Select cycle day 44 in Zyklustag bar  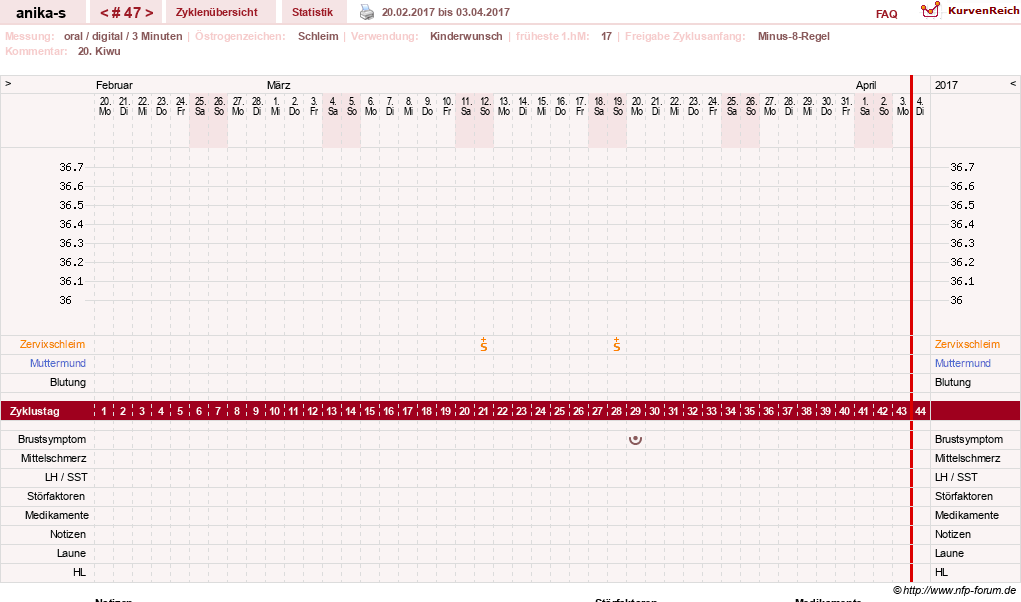pos(920,411)
